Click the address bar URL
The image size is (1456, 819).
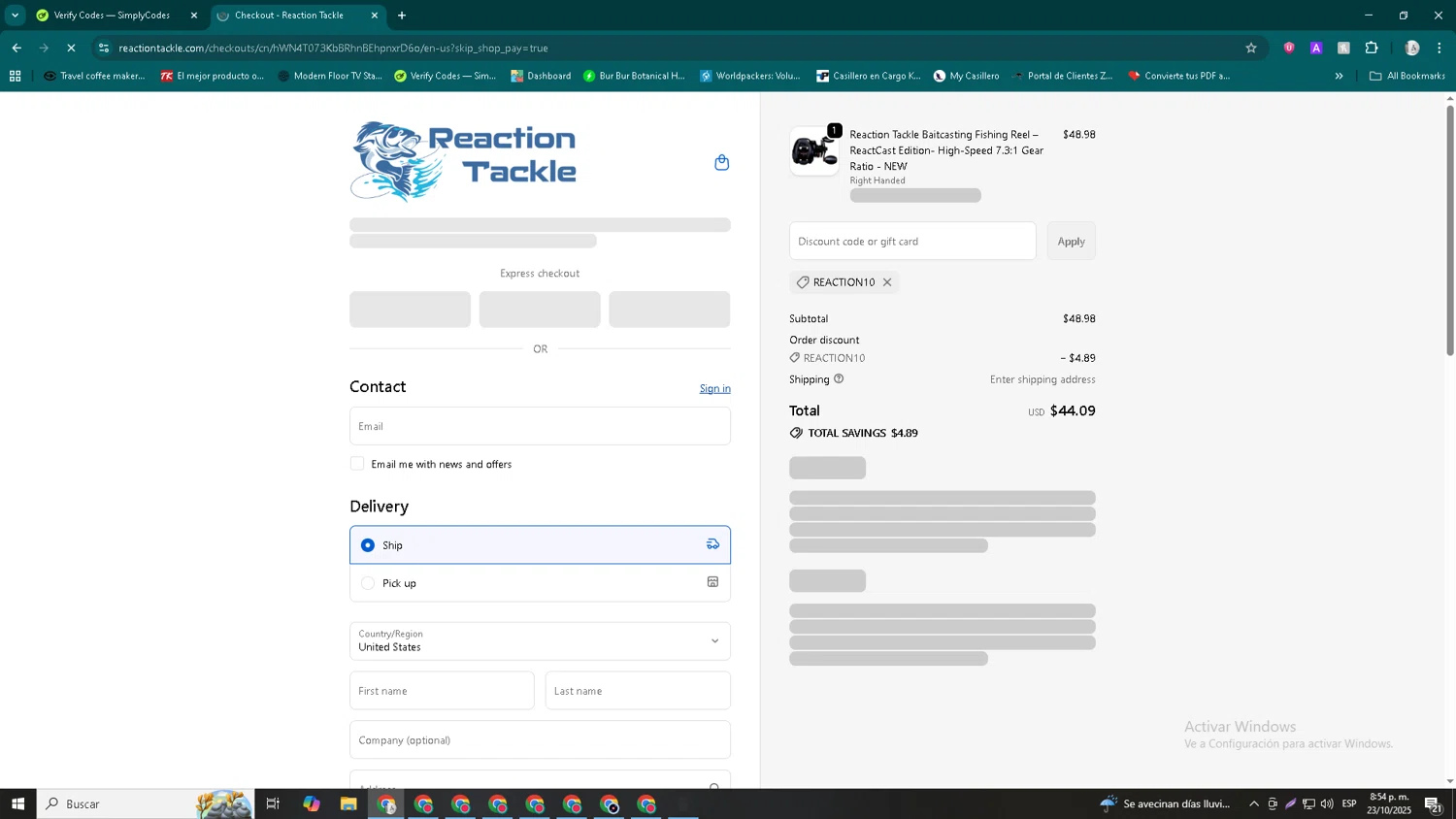(x=334, y=48)
